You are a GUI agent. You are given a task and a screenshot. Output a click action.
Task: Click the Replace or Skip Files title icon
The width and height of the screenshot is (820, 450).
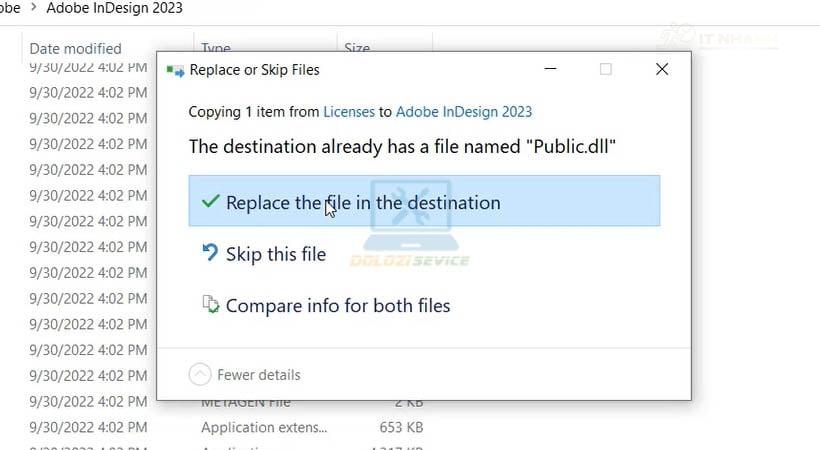tap(175, 70)
